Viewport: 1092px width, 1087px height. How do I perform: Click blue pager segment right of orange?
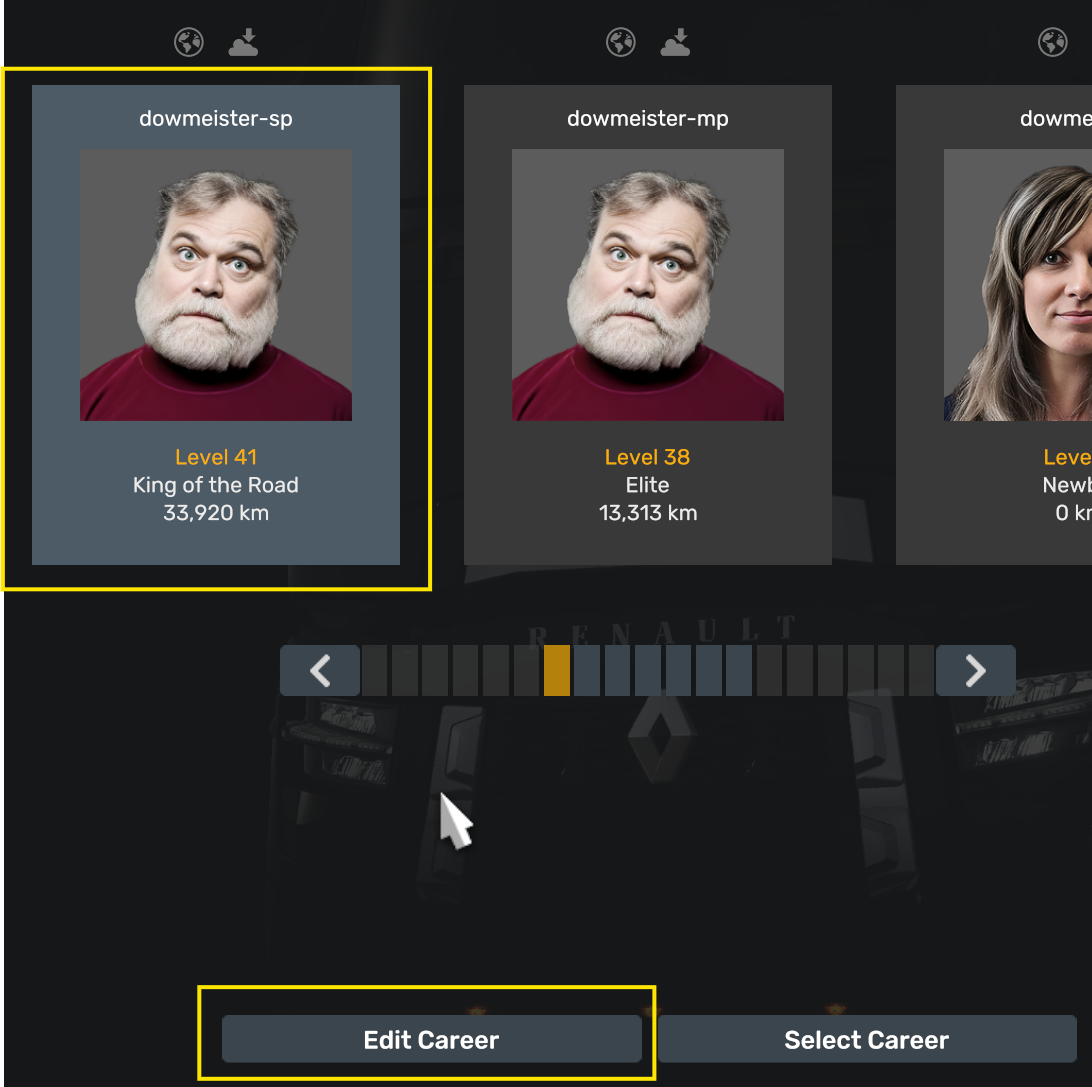pos(587,671)
